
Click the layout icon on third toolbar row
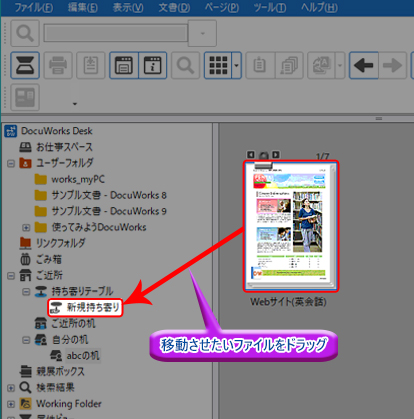click(x=25, y=97)
